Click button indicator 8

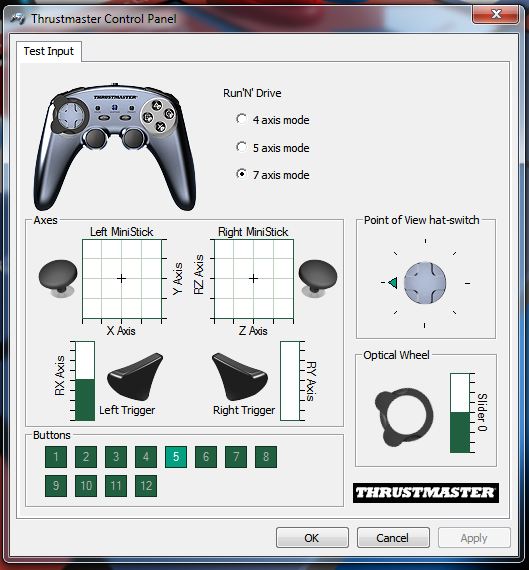(266, 457)
